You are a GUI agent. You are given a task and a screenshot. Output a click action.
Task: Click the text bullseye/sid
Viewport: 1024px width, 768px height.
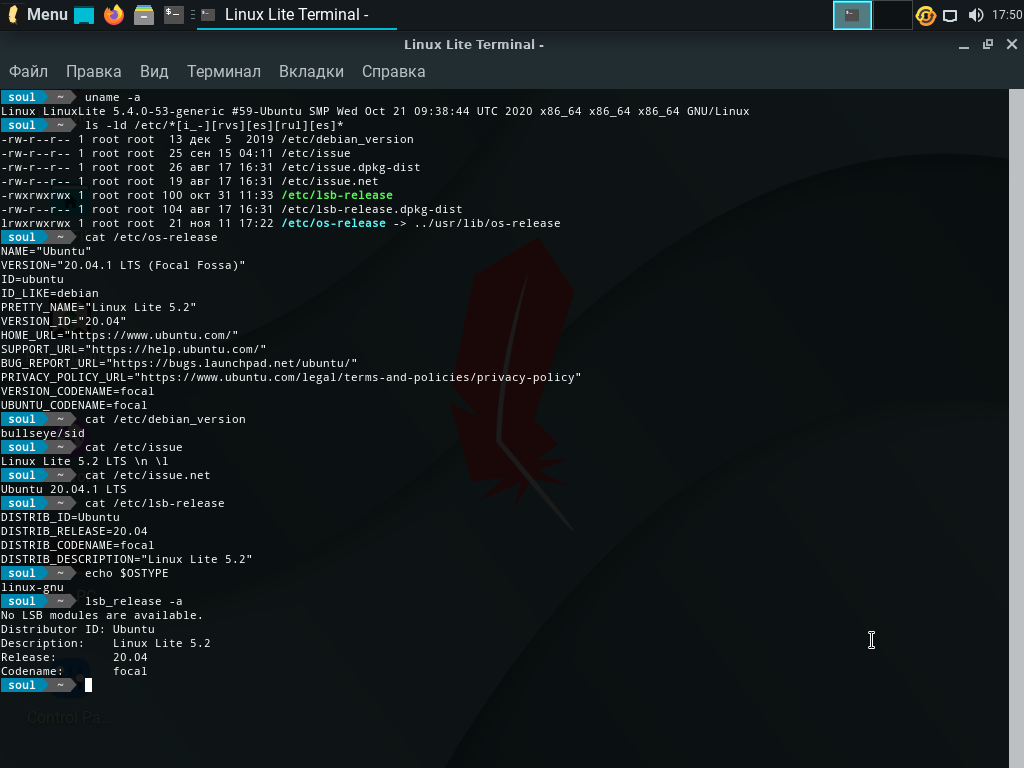pyautogui.click(x=42, y=434)
